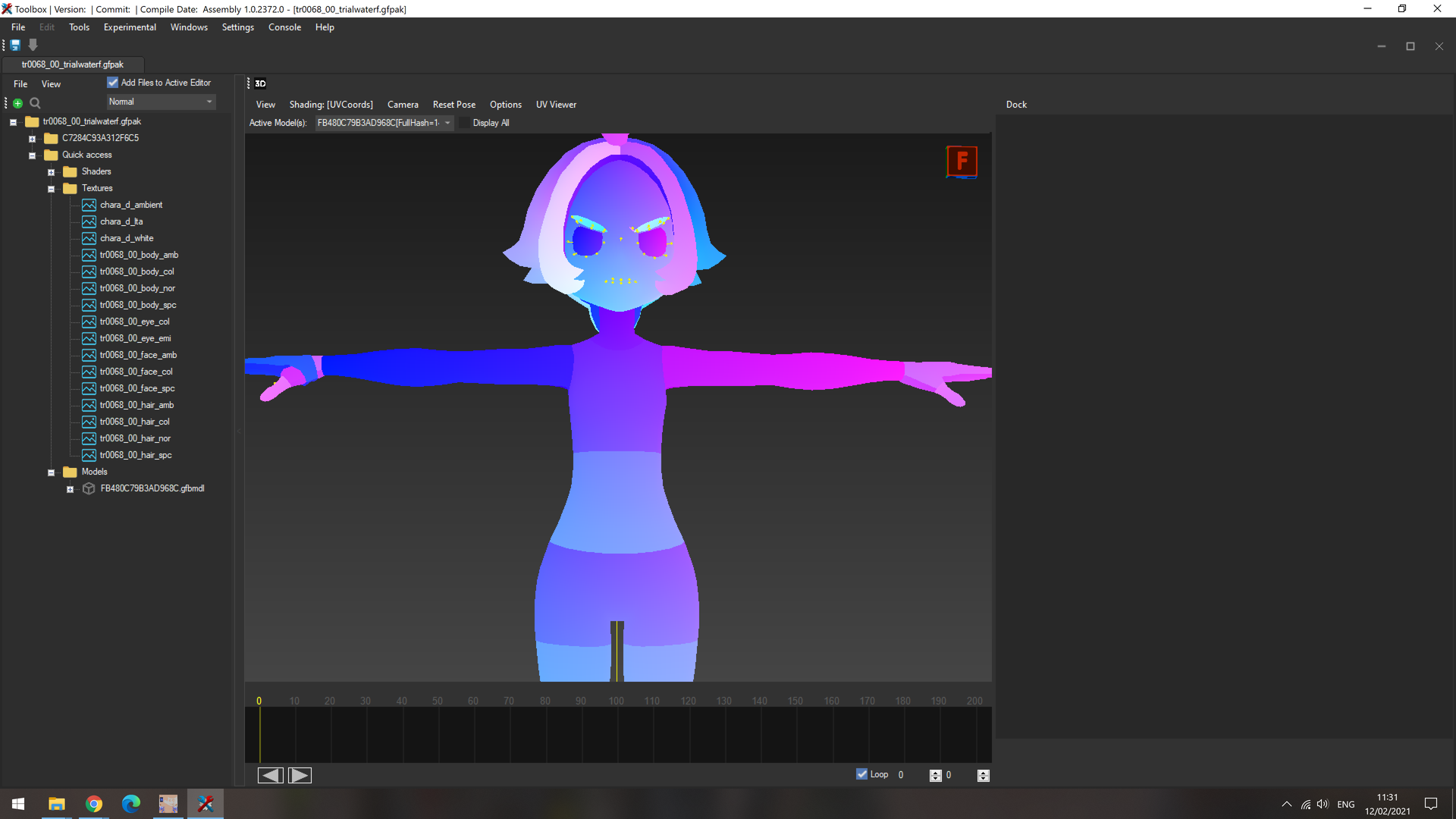Image resolution: width=1456 pixels, height=819 pixels.
Task: Open the viewport View menu
Action: pyautogui.click(x=265, y=105)
